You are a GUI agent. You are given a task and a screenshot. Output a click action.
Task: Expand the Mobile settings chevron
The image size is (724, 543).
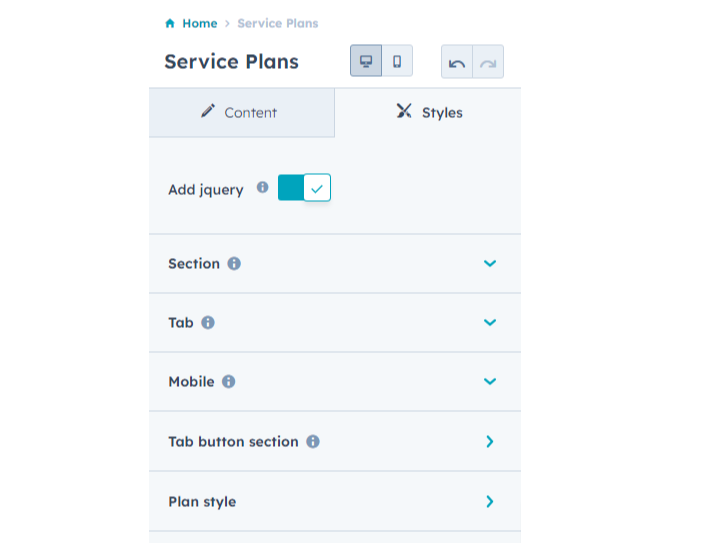click(x=490, y=382)
